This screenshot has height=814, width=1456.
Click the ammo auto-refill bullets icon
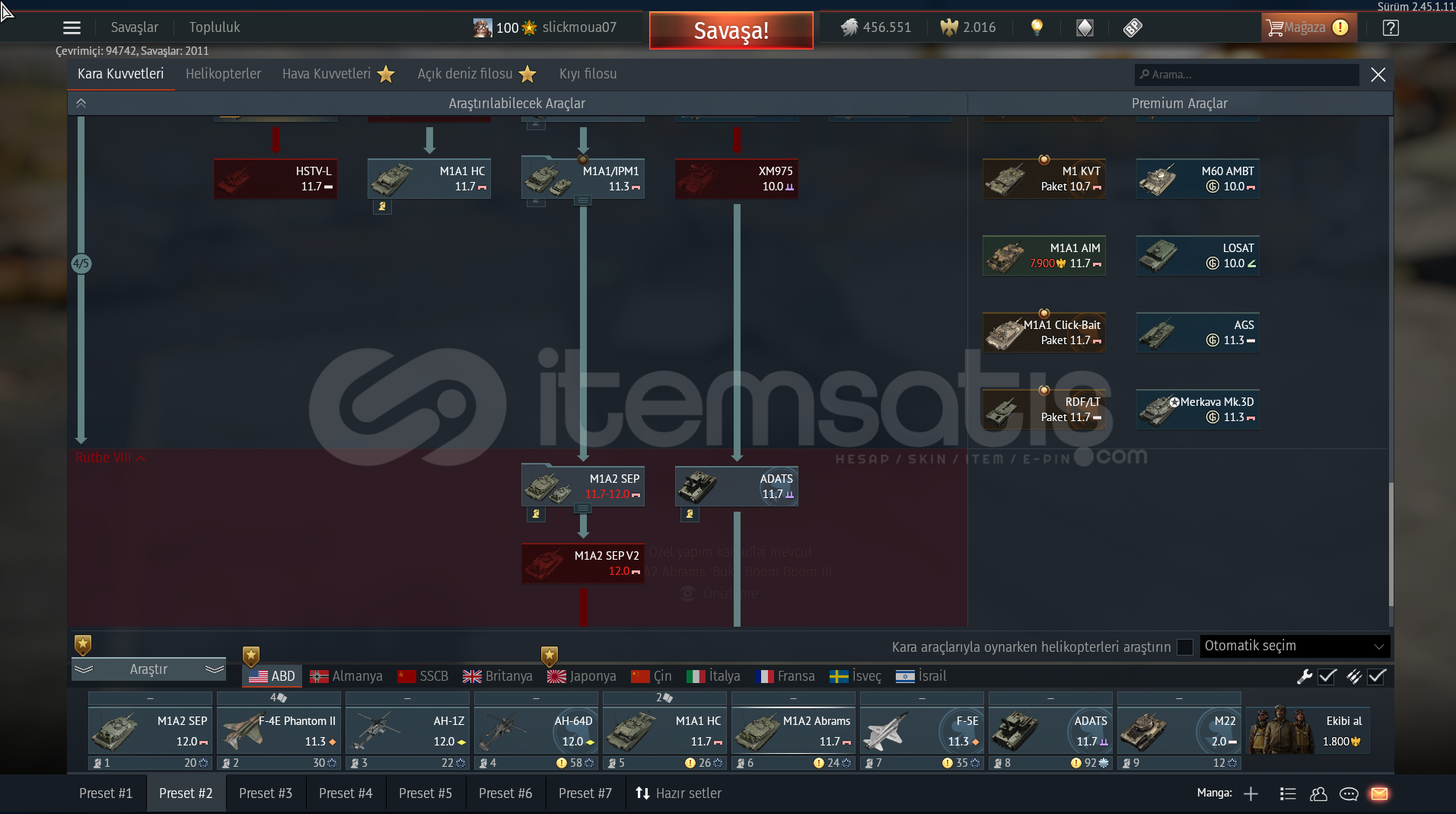pos(1354,676)
